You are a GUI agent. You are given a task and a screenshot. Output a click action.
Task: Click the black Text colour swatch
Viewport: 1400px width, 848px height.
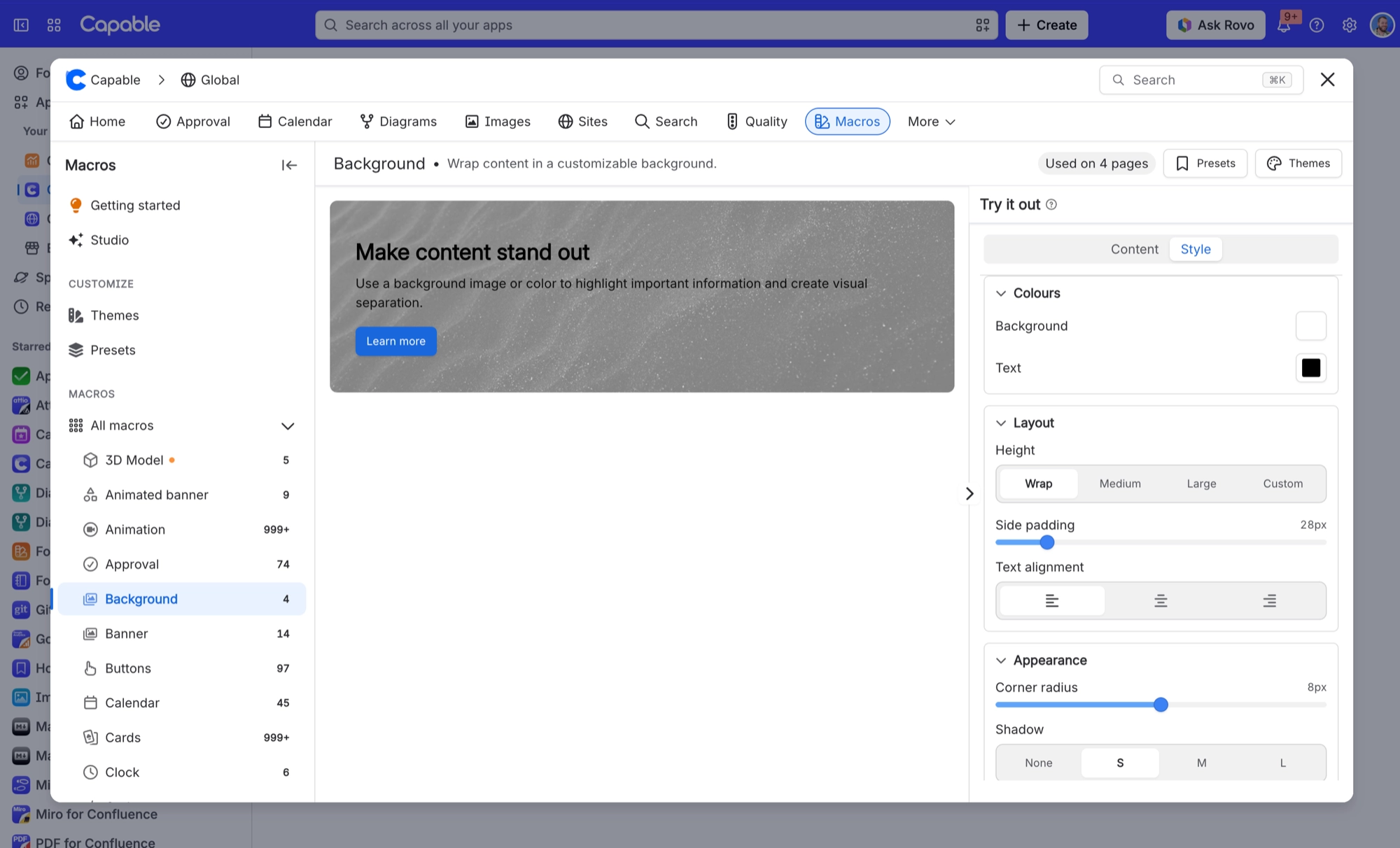click(1311, 368)
